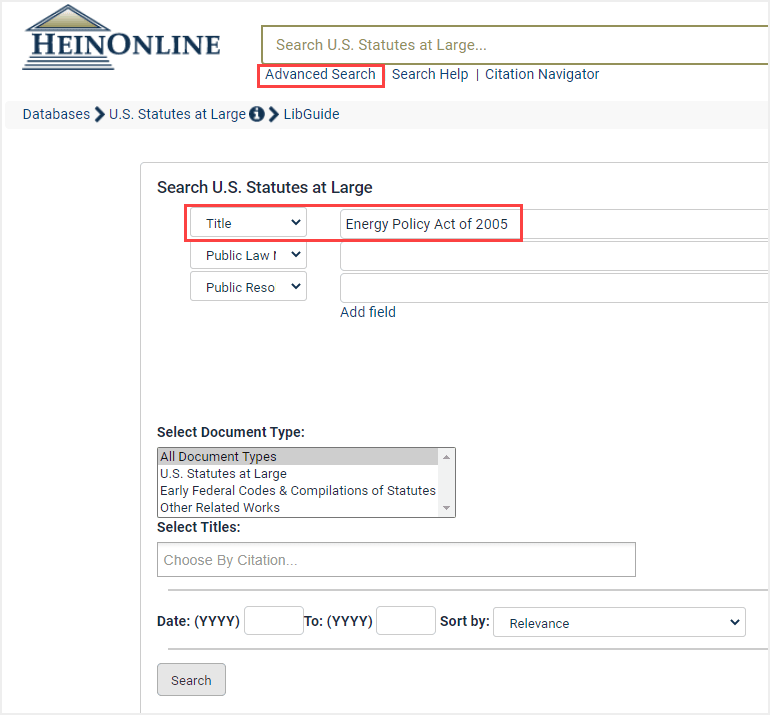Click the top Search U.S. Statutes at Large box
Image resolution: width=770 pixels, height=715 pixels.
(515, 45)
